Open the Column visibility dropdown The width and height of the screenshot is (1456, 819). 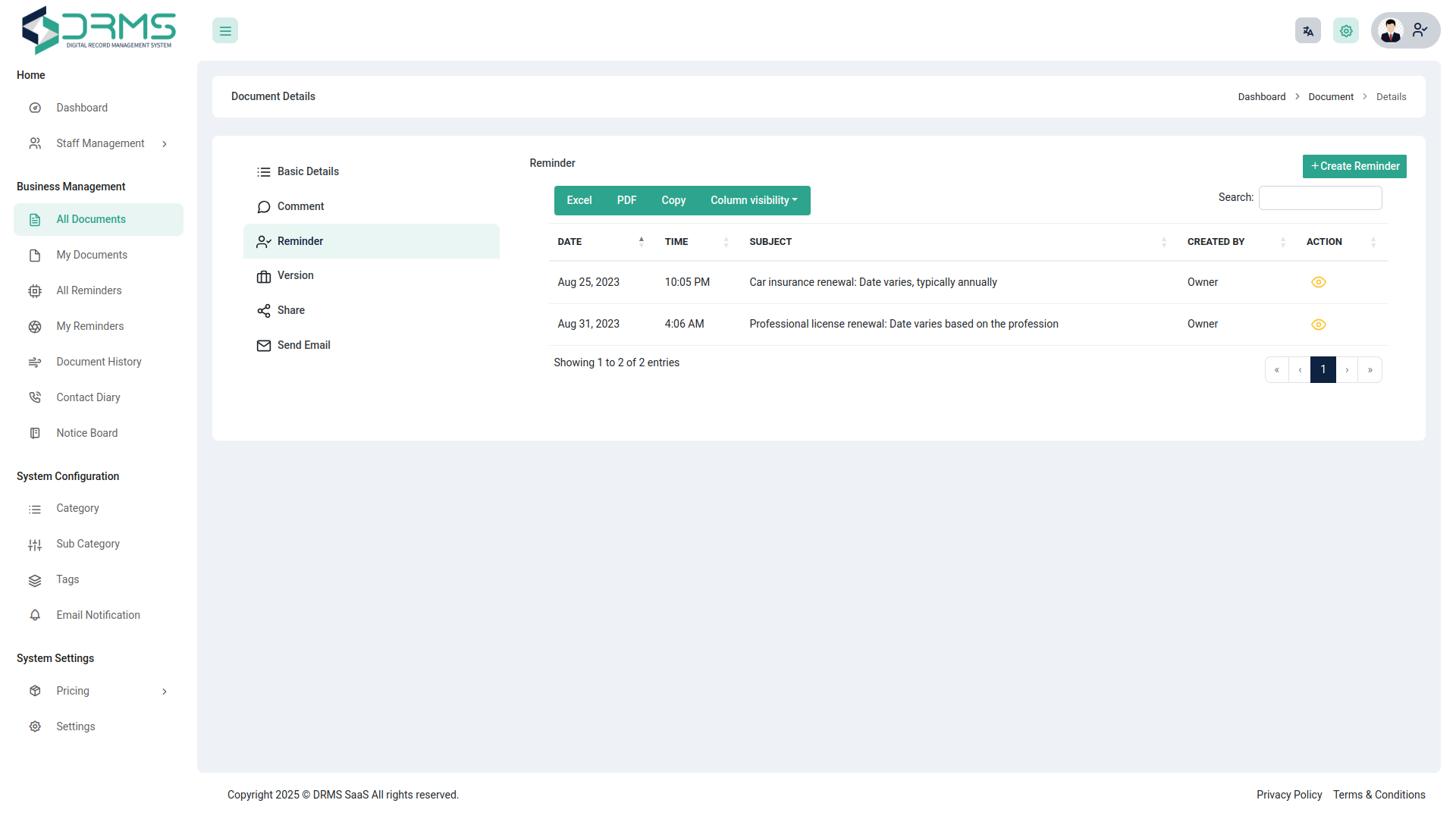tap(754, 200)
